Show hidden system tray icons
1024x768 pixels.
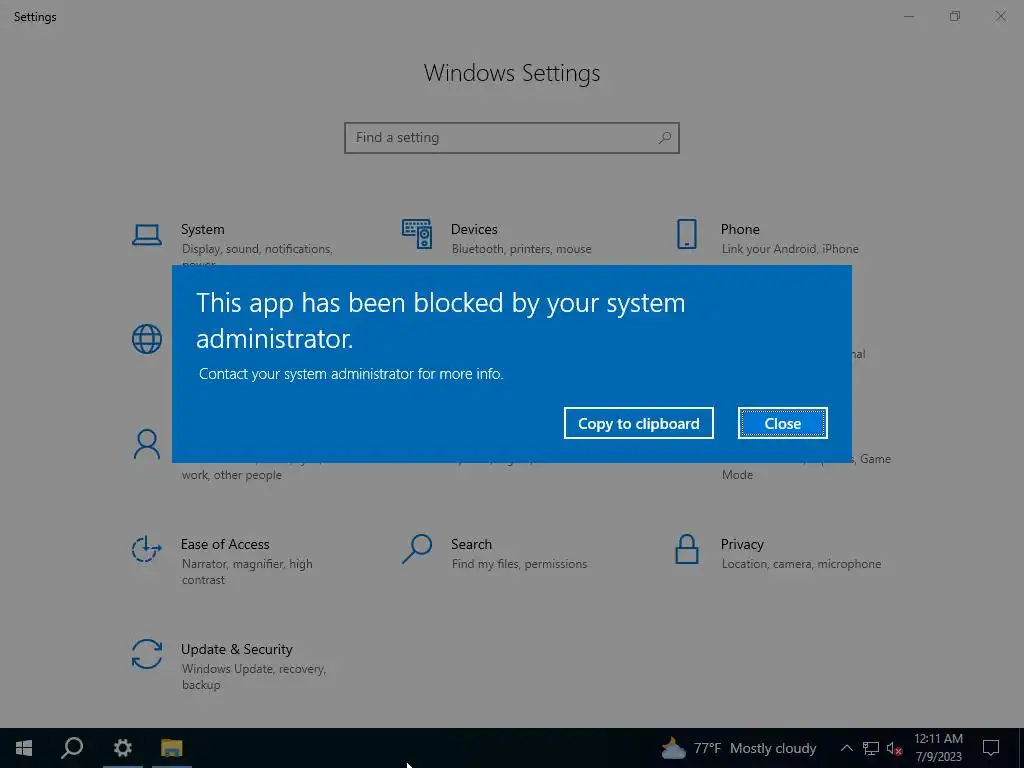tap(846, 748)
